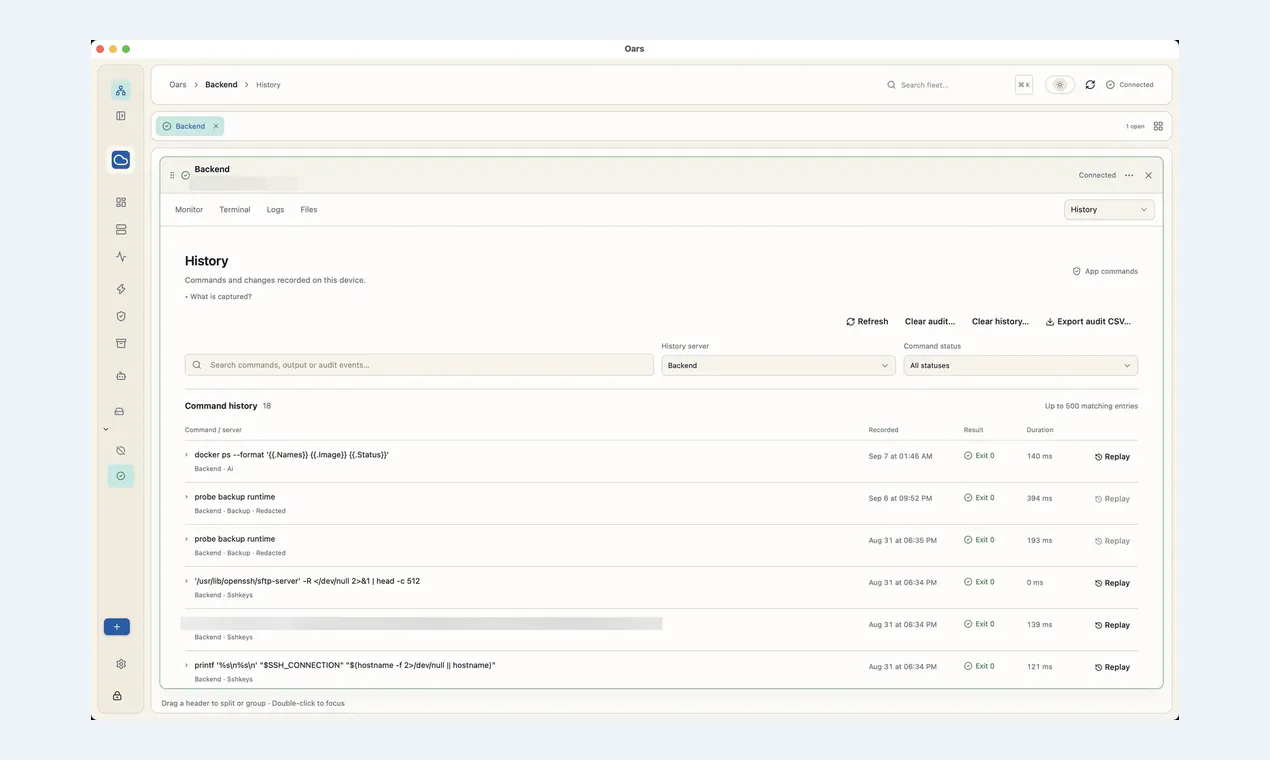Screen dimensions: 1270x760
Task: Toggle the light/dark theme switch
Action: (x=1060, y=85)
